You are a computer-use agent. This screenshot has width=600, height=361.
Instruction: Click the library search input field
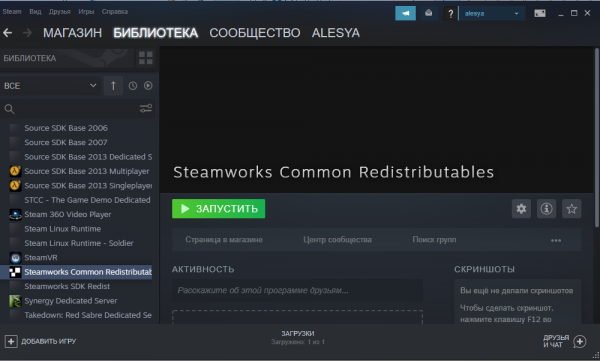(x=77, y=109)
